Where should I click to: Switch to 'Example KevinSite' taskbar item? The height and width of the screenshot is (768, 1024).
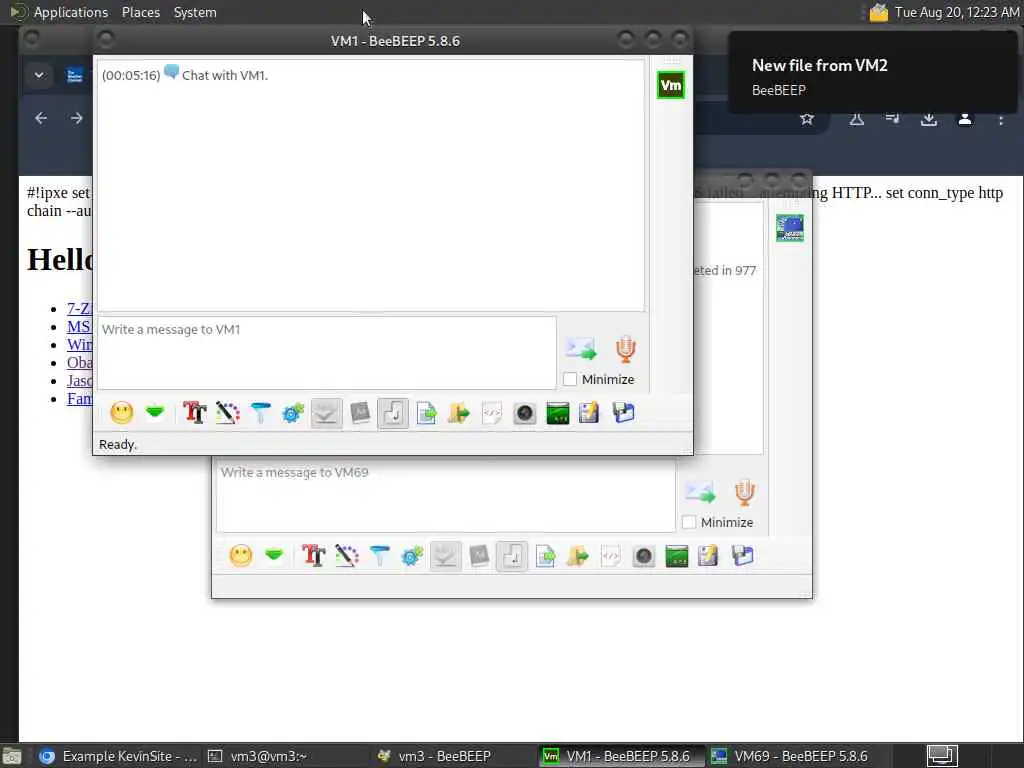pos(118,756)
